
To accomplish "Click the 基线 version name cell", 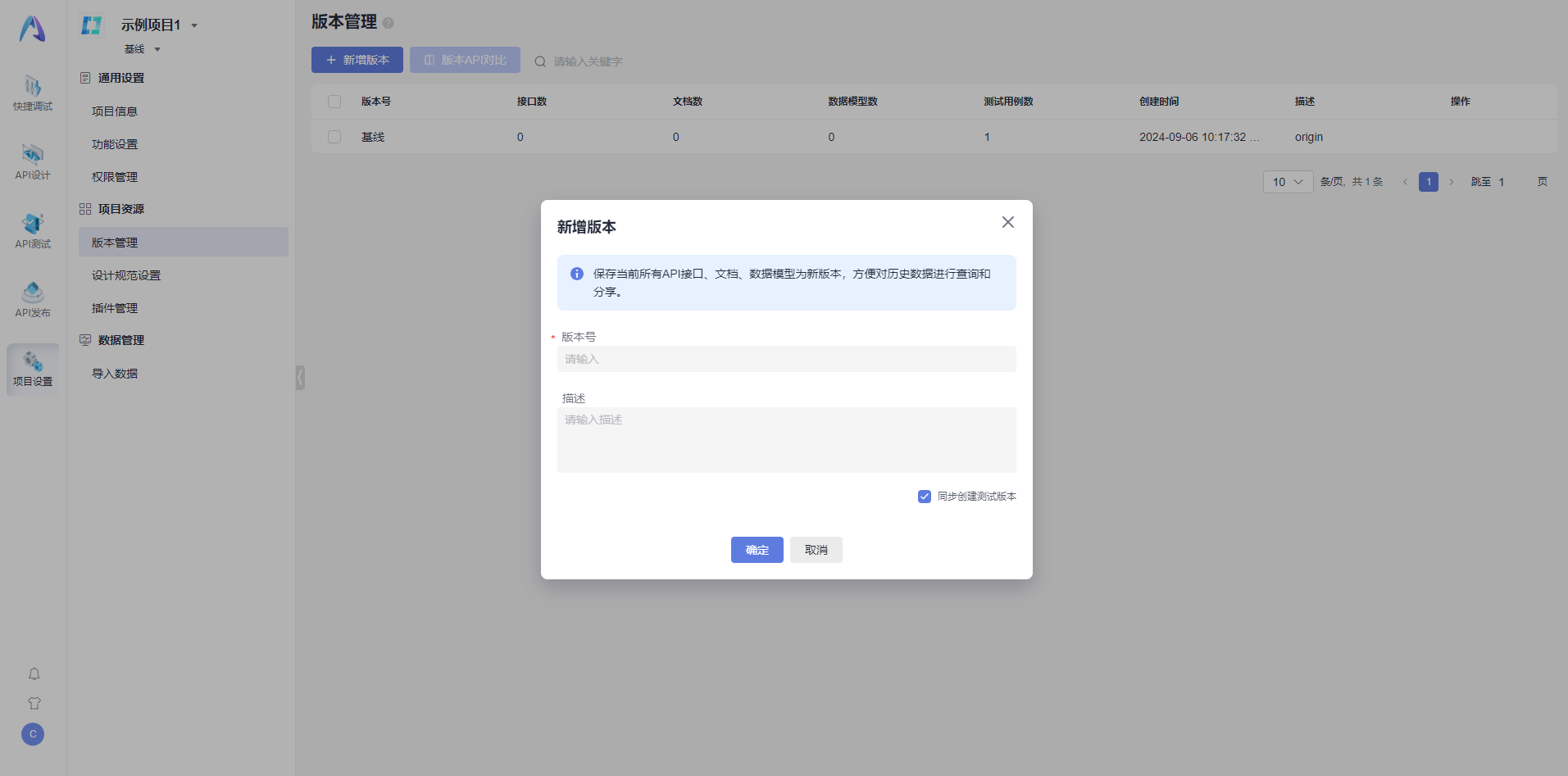I will (373, 137).
